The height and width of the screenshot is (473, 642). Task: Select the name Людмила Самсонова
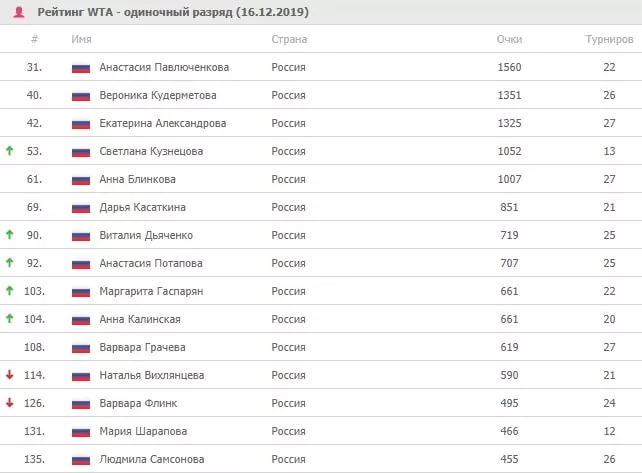pos(151,459)
